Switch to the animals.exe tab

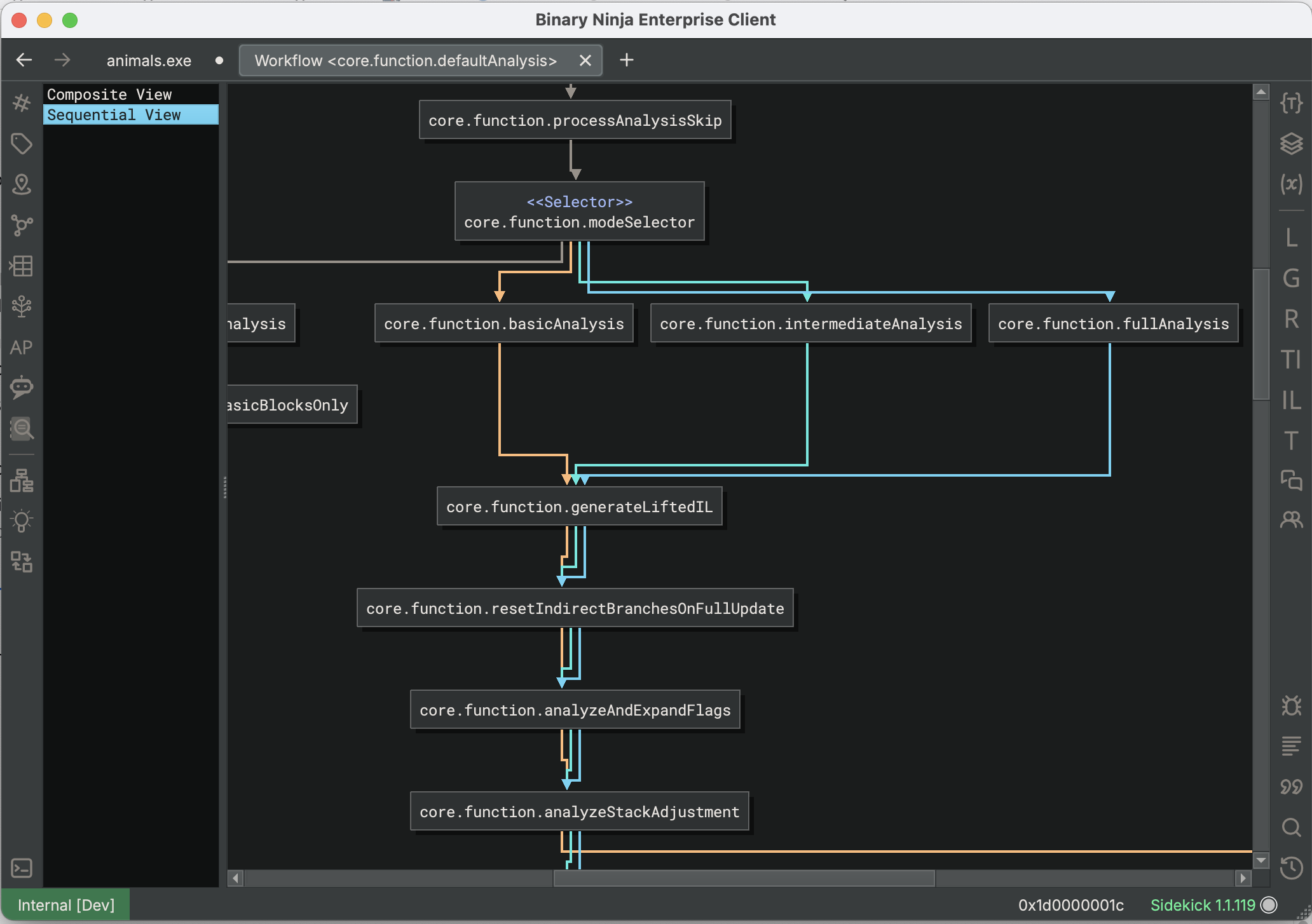pos(149,60)
